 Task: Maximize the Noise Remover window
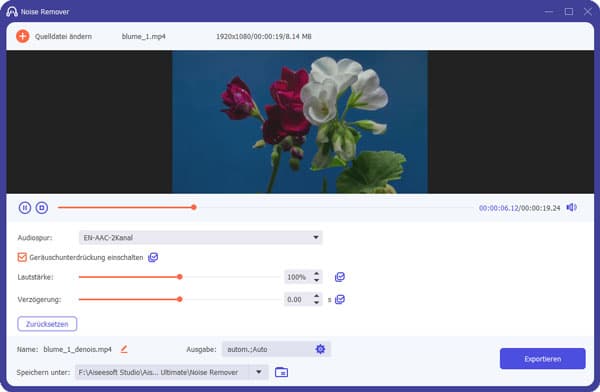[x=569, y=11]
